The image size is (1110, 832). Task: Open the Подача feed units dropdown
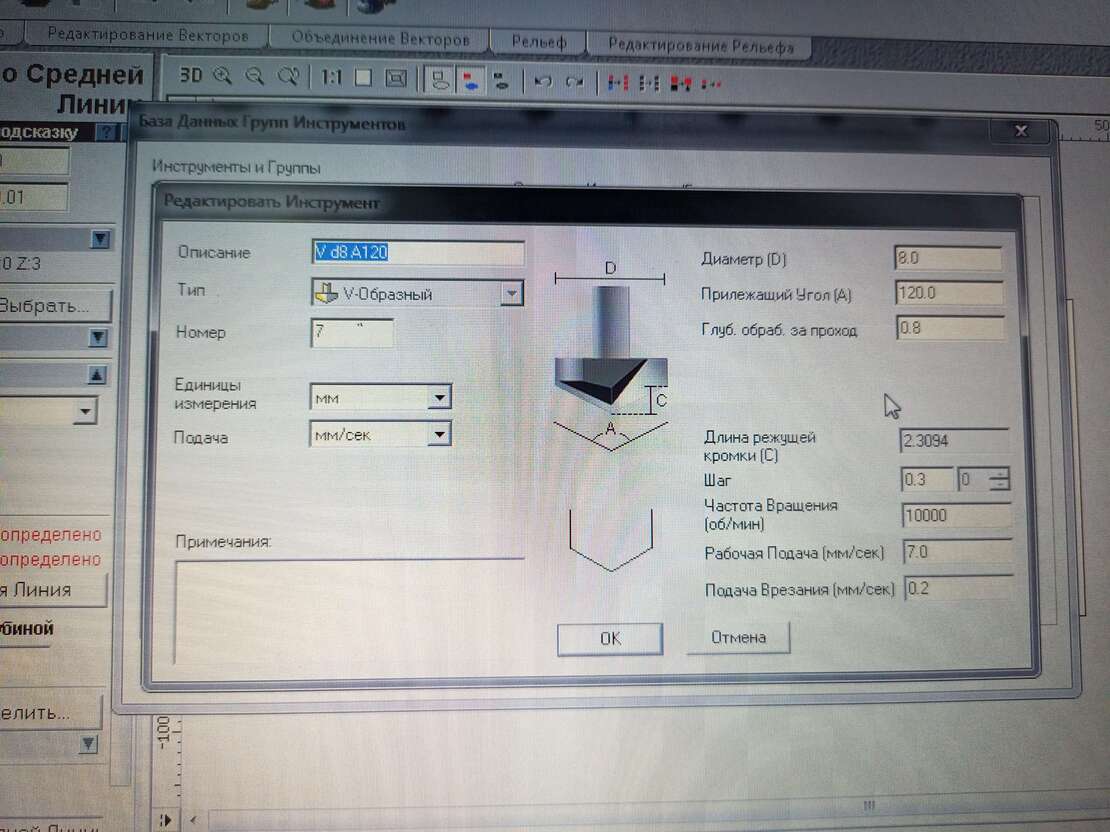438,434
